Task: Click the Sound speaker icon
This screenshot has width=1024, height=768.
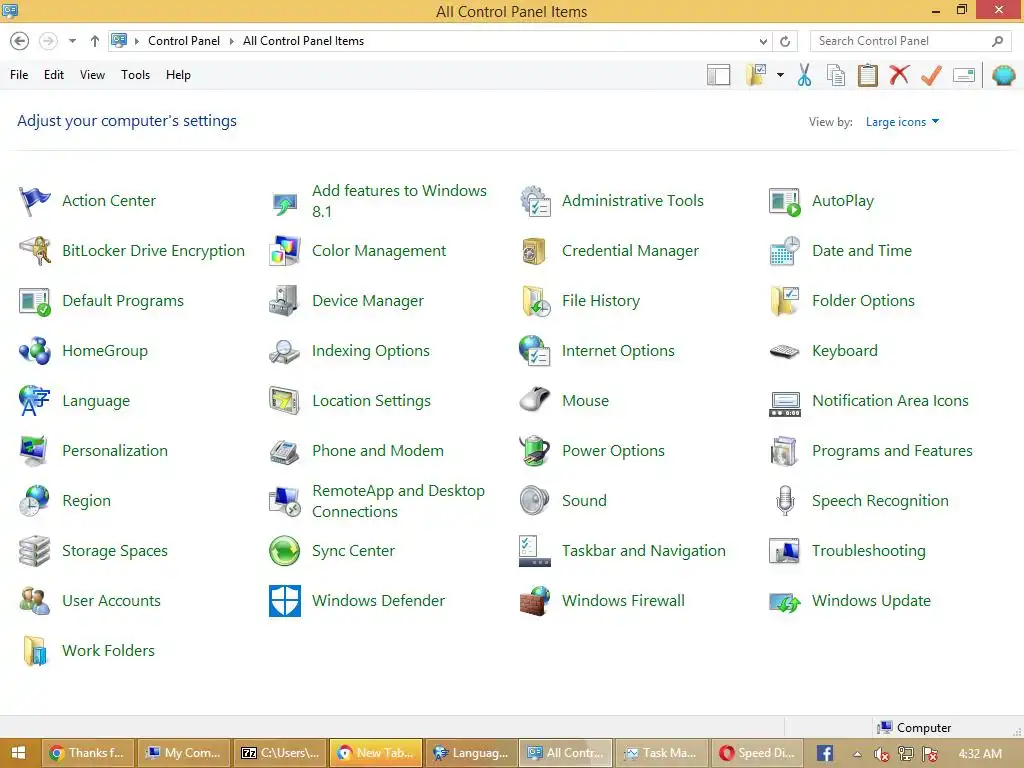Action: [x=535, y=501]
